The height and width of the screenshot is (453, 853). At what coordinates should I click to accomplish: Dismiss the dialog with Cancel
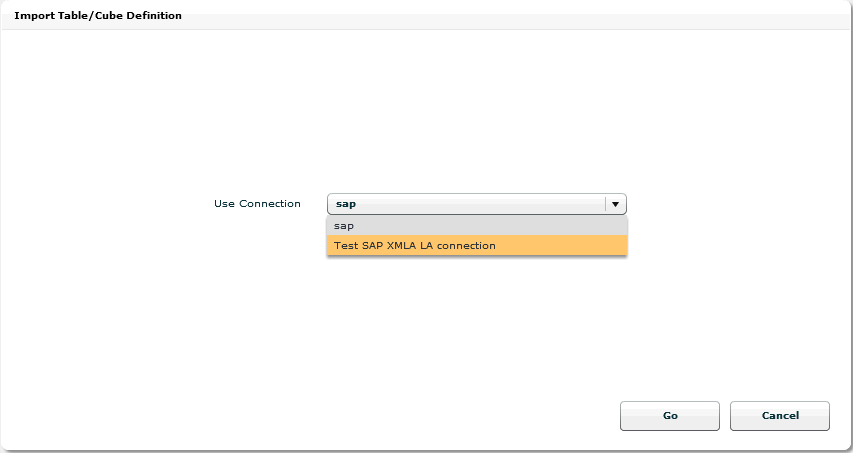point(780,415)
